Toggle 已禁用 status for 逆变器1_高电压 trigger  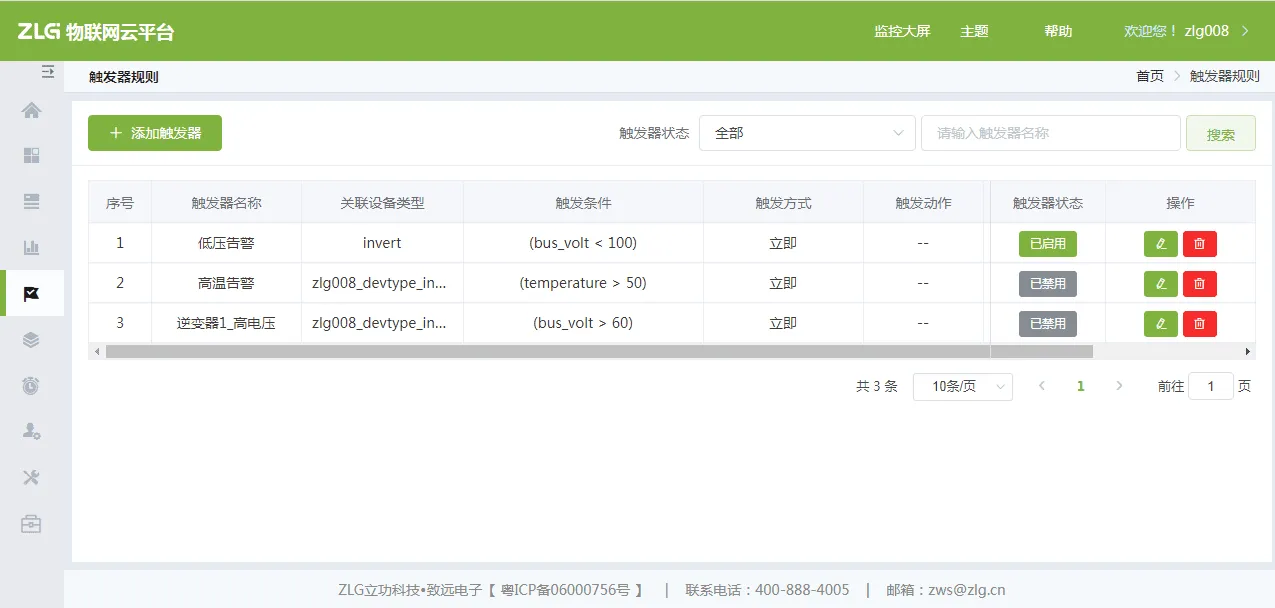coord(1047,323)
